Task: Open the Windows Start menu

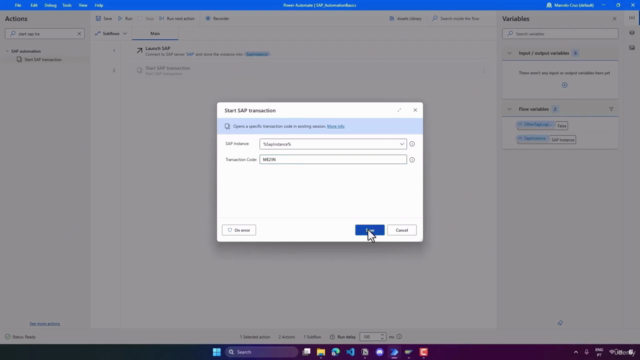Action: tap(217, 352)
